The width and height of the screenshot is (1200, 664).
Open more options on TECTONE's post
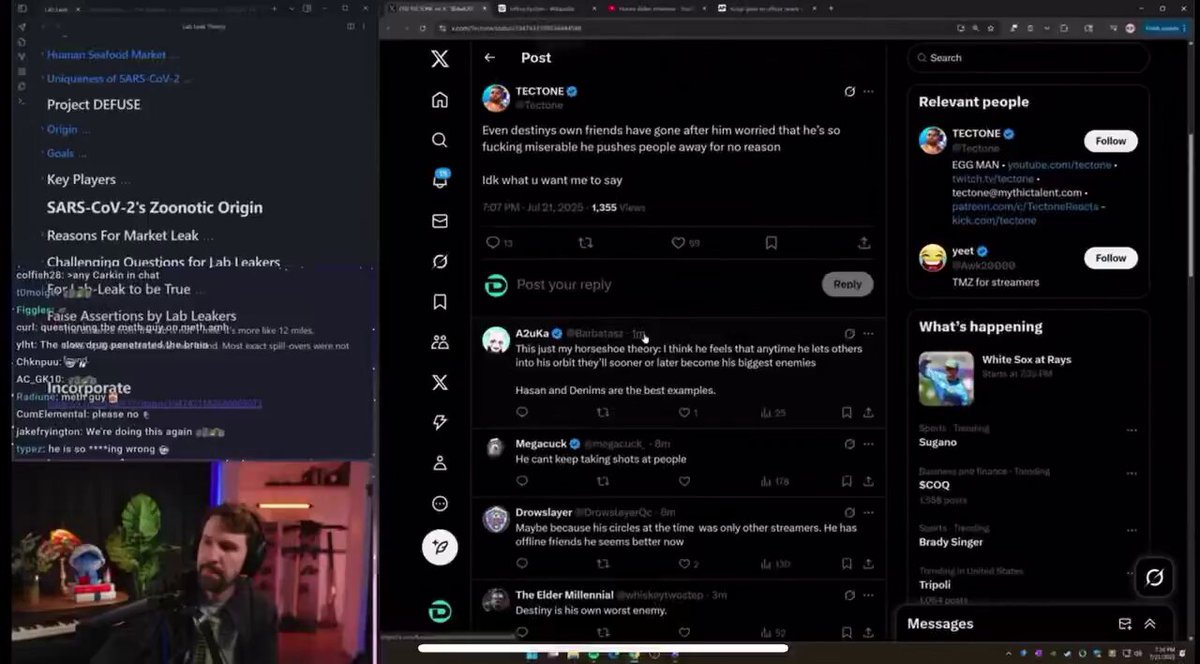tap(868, 91)
